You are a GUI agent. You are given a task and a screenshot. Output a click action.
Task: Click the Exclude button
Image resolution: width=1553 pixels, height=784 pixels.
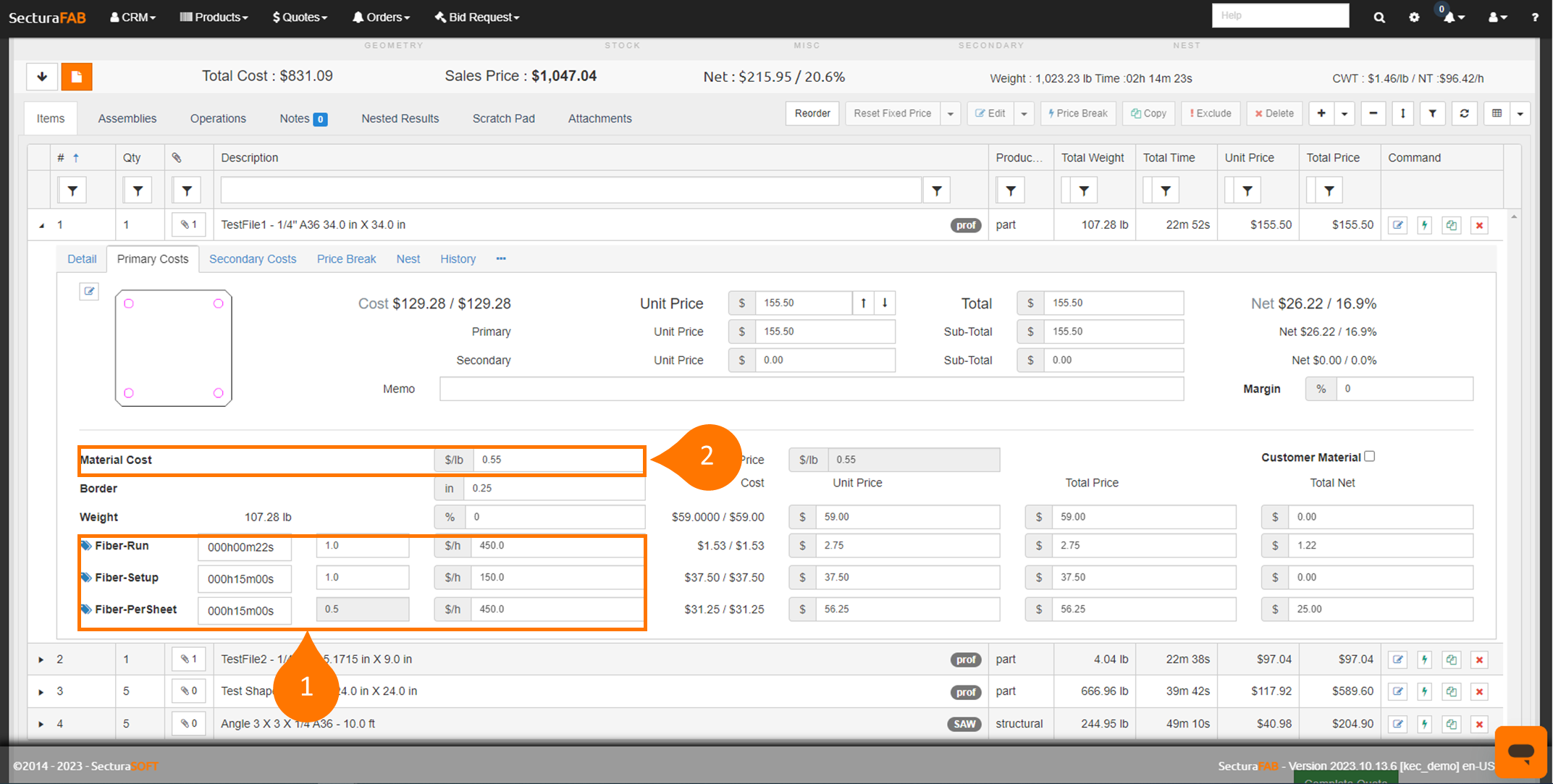[x=1210, y=114]
